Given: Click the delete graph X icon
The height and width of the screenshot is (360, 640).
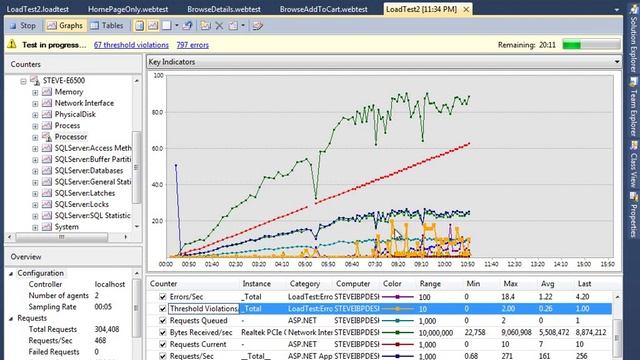Looking at the screenshot, I should tap(219, 26).
